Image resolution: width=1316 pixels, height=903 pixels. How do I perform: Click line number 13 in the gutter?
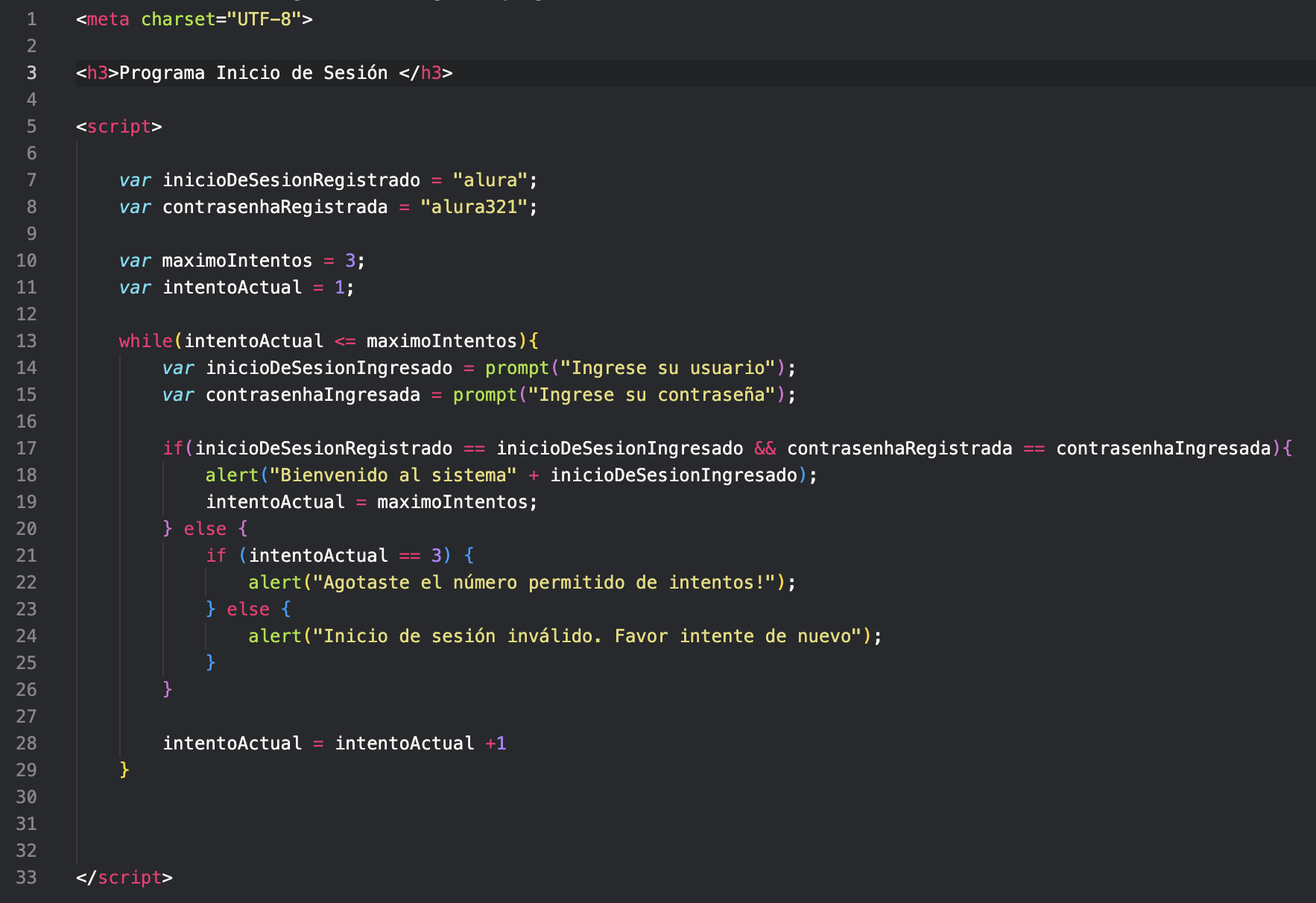pos(26,341)
